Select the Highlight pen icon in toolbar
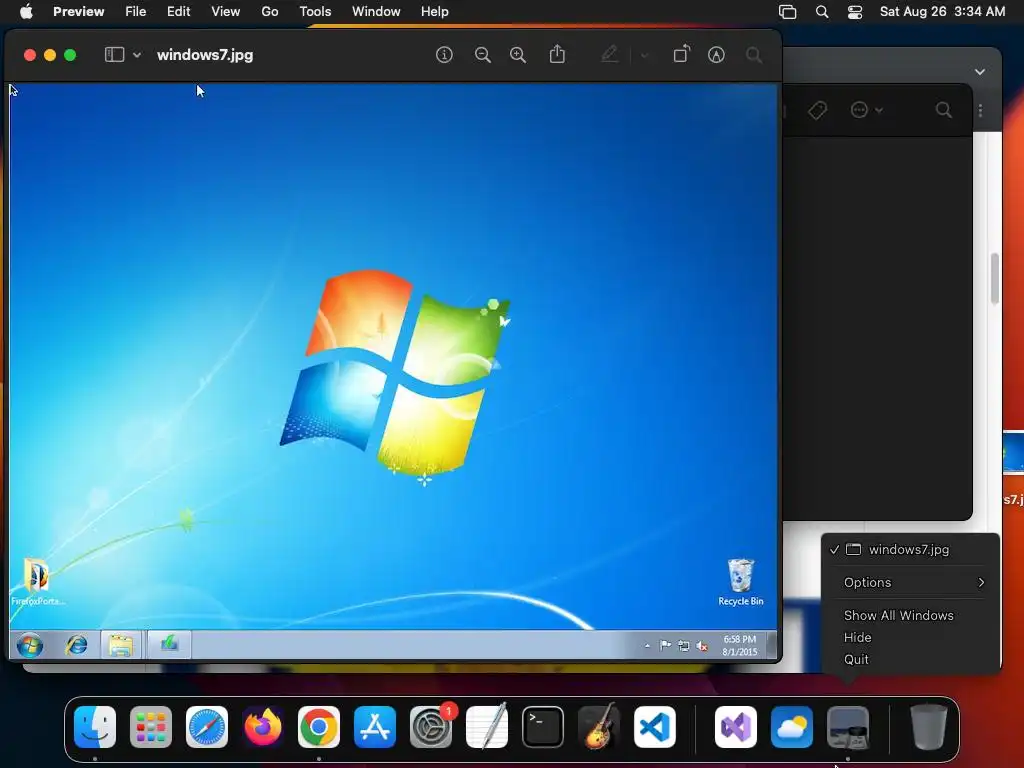1024x768 pixels. pyautogui.click(x=609, y=54)
